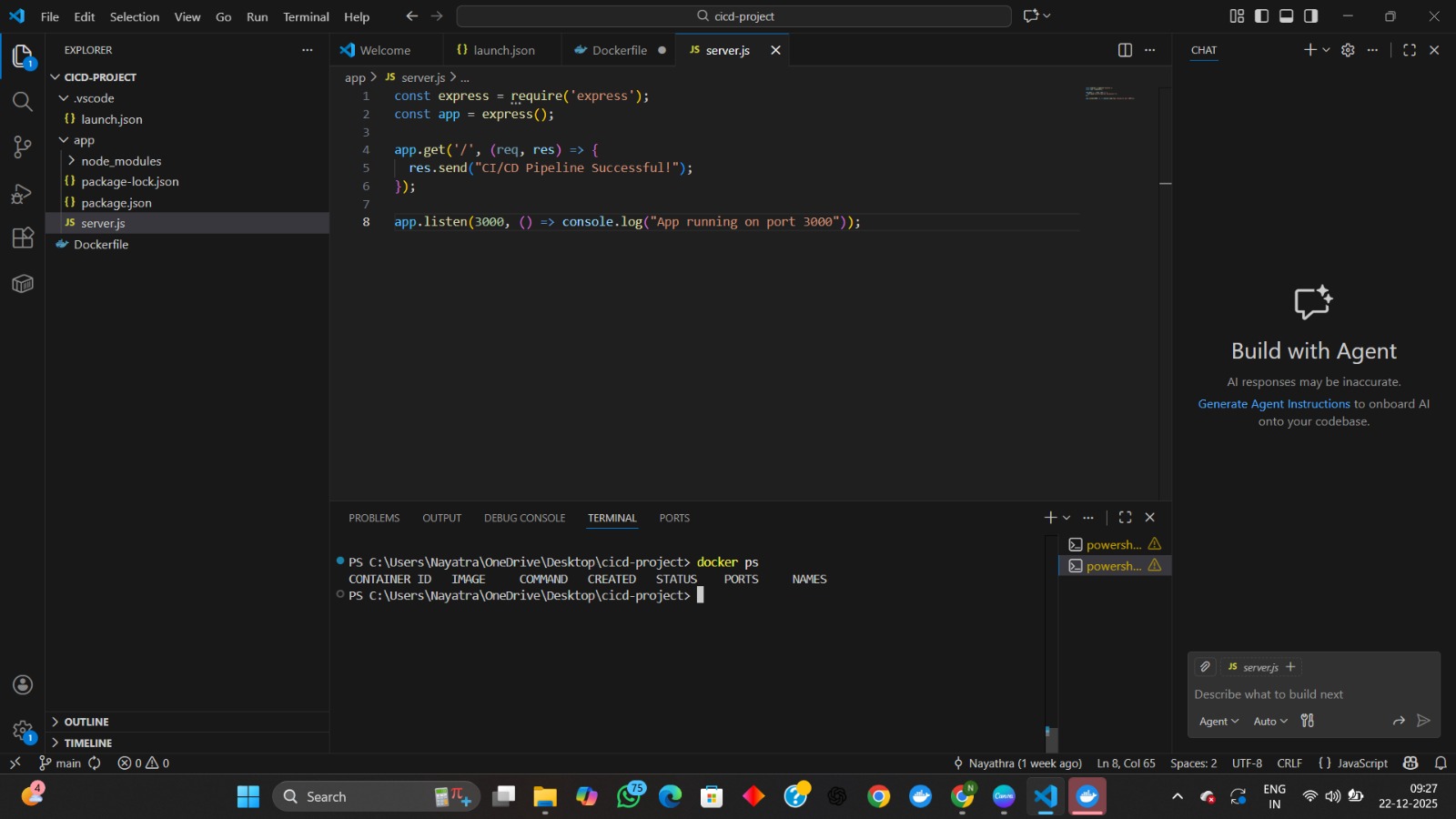Open the Terminal menu
The width and height of the screenshot is (1456, 819).
click(306, 16)
